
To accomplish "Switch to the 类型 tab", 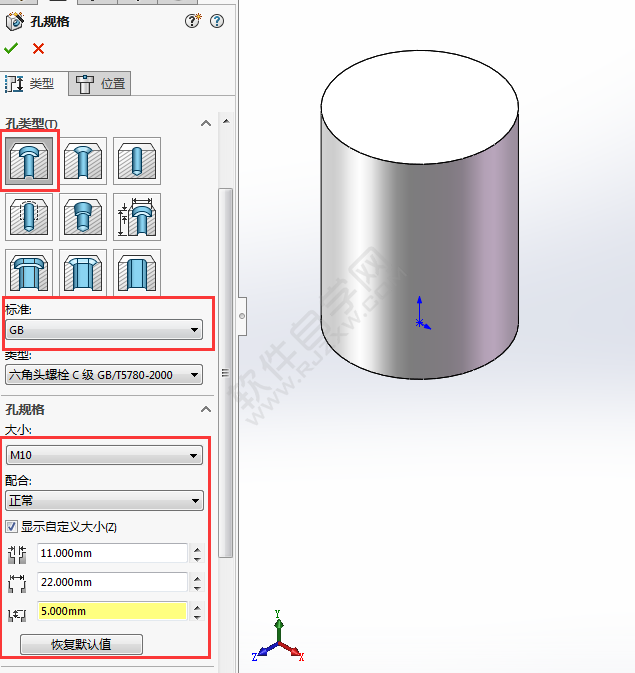I will 33,83.
